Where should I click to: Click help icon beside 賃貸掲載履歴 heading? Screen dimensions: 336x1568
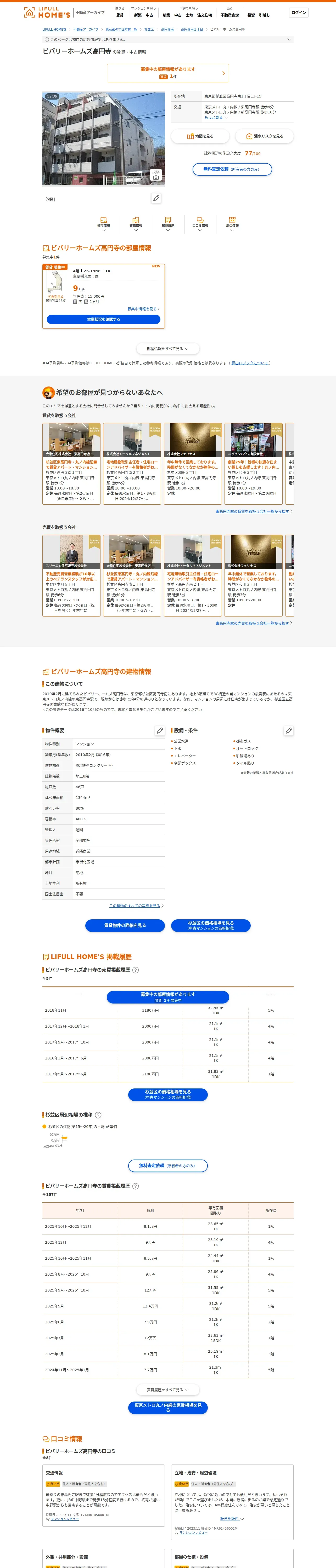135,1186
